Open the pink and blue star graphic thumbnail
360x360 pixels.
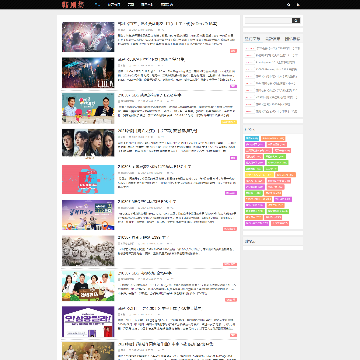pyautogui.click(x=88, y=179)
